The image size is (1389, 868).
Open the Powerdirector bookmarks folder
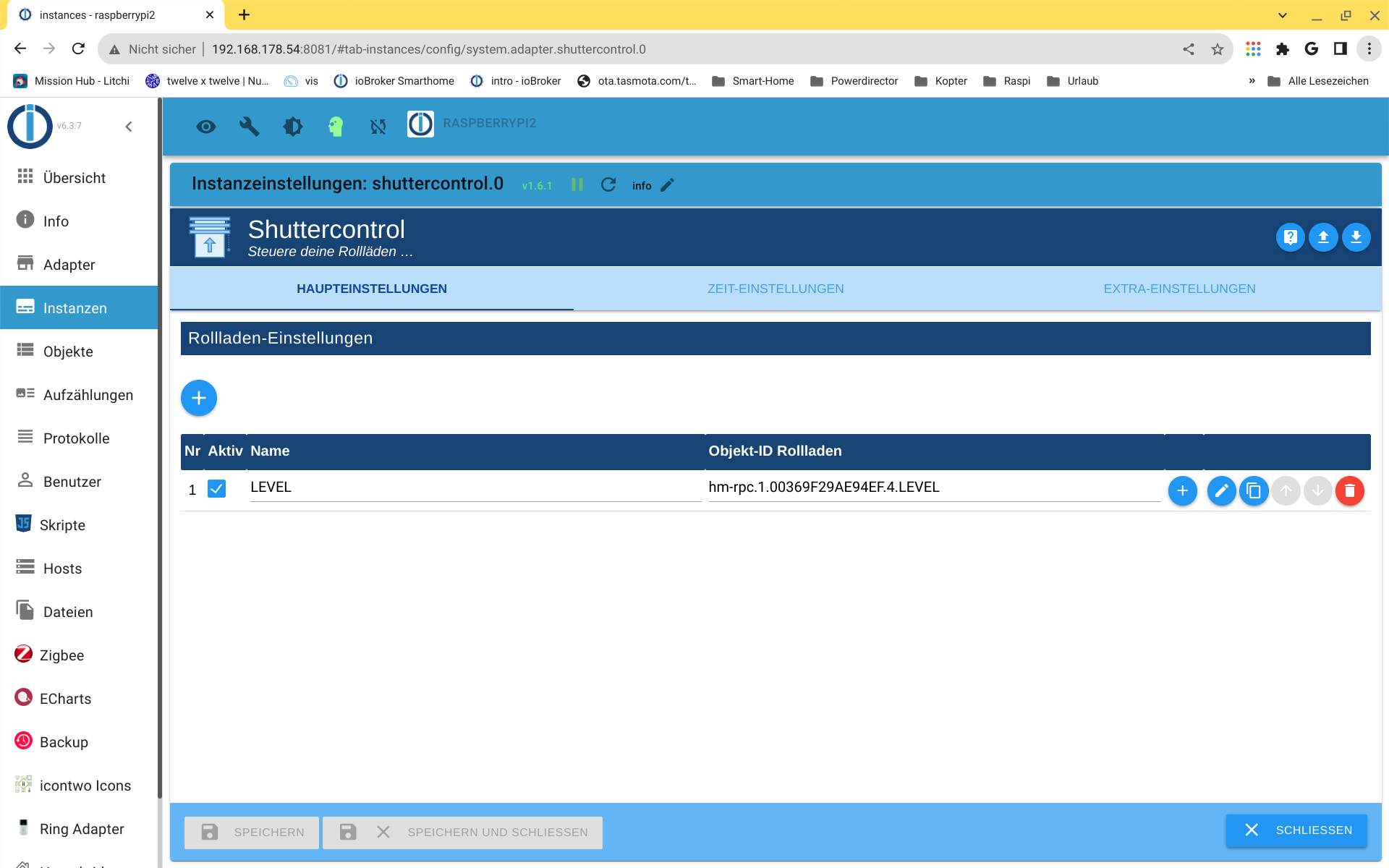[854, 81]
